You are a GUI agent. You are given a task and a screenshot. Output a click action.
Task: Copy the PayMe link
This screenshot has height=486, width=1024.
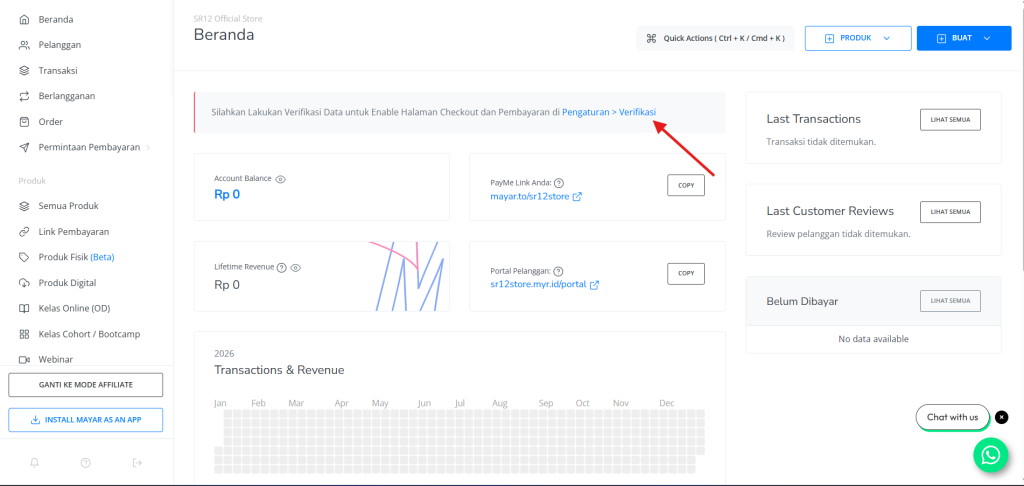click(685, 186)
